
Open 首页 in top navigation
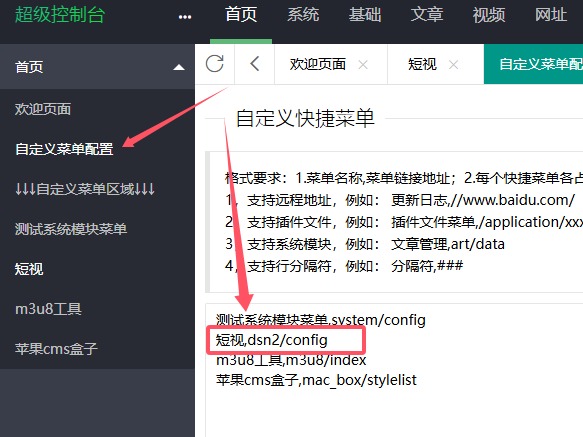pos(241,15)
